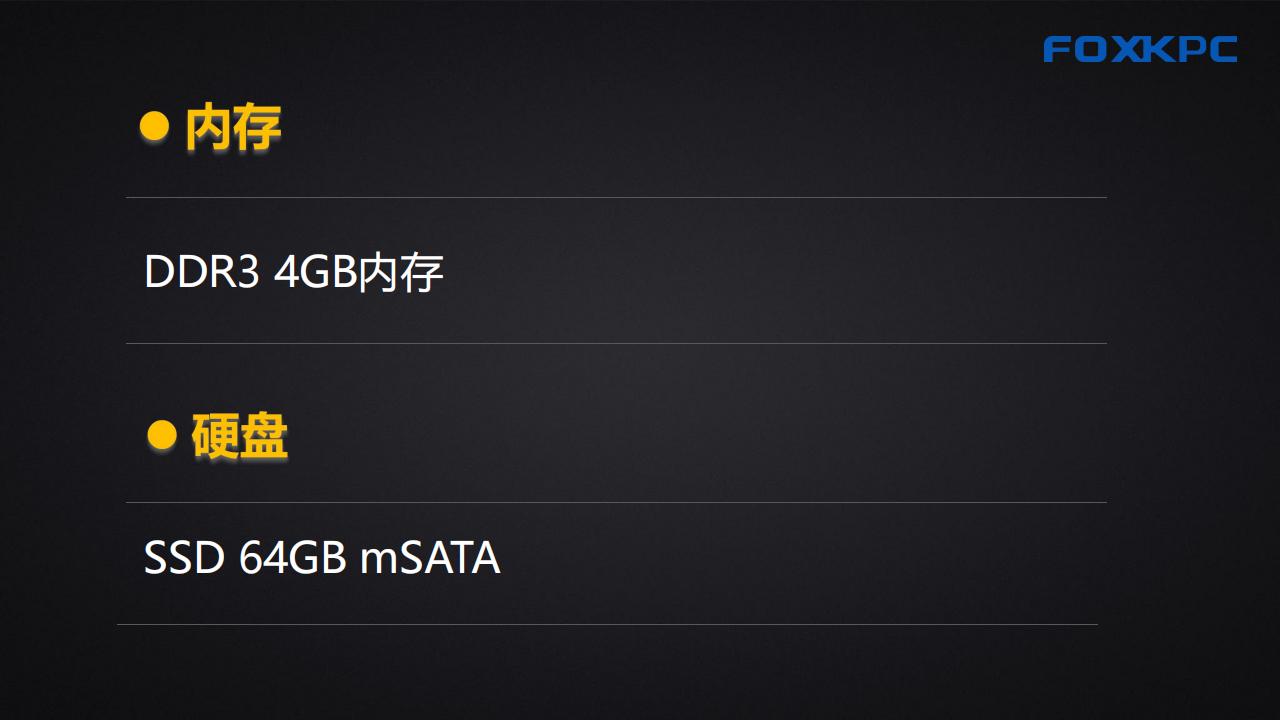Click the yellow bullet beside 硬盘

point(162,434)
